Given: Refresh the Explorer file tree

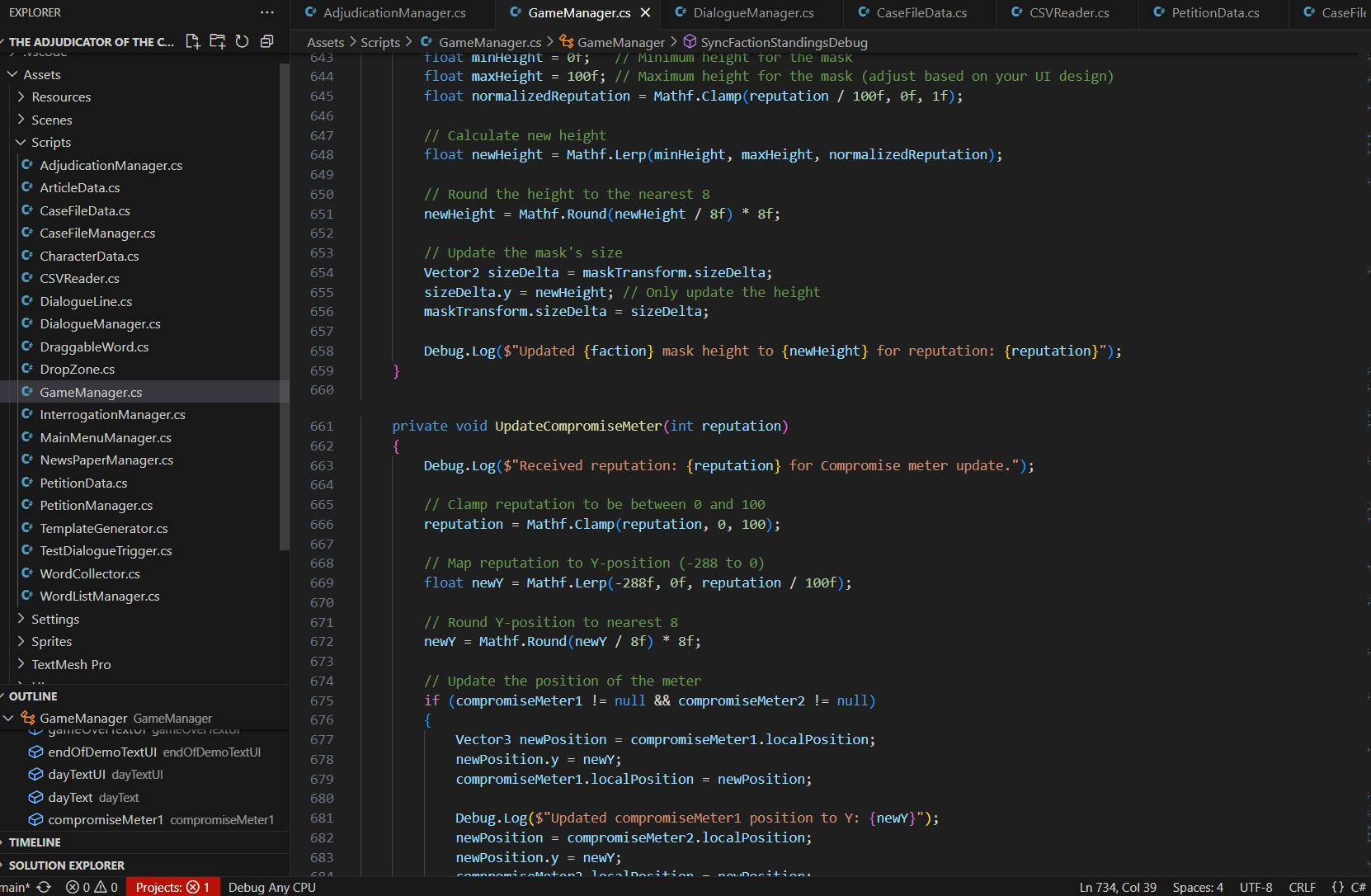Looking at the screenshot, I should tap(242, 41).
